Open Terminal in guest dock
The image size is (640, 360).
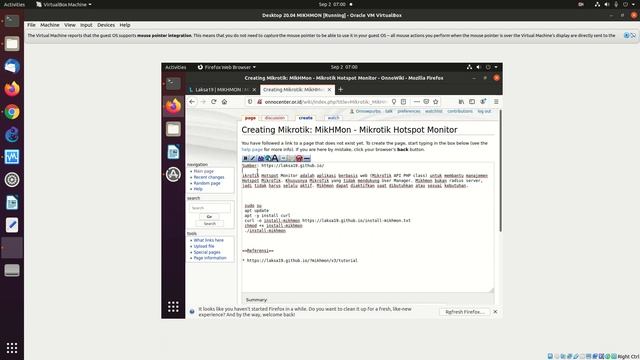point(173,83)
